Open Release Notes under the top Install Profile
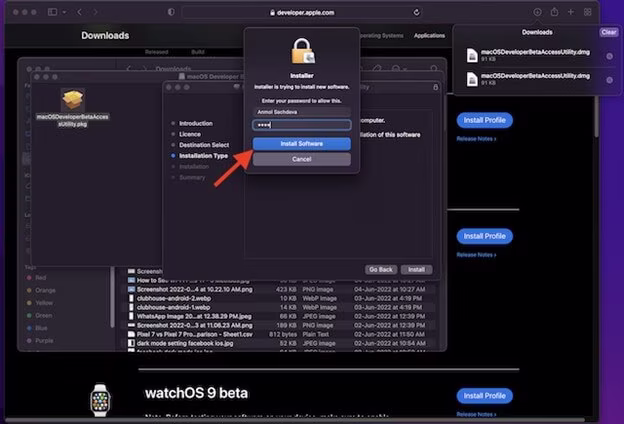Screen dimensions: 624x424 pyautogui.click(x=476, y=139)
